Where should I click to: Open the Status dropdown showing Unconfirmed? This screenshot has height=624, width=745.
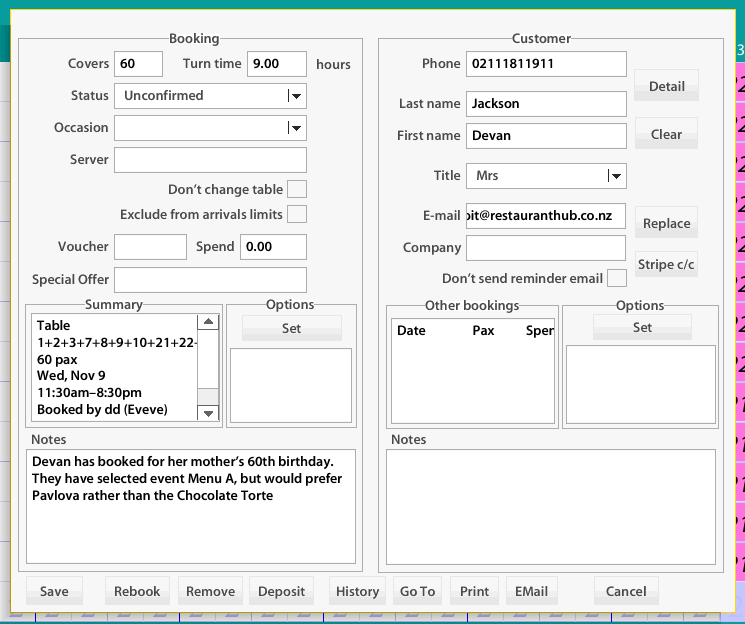(x=210, y=96)
